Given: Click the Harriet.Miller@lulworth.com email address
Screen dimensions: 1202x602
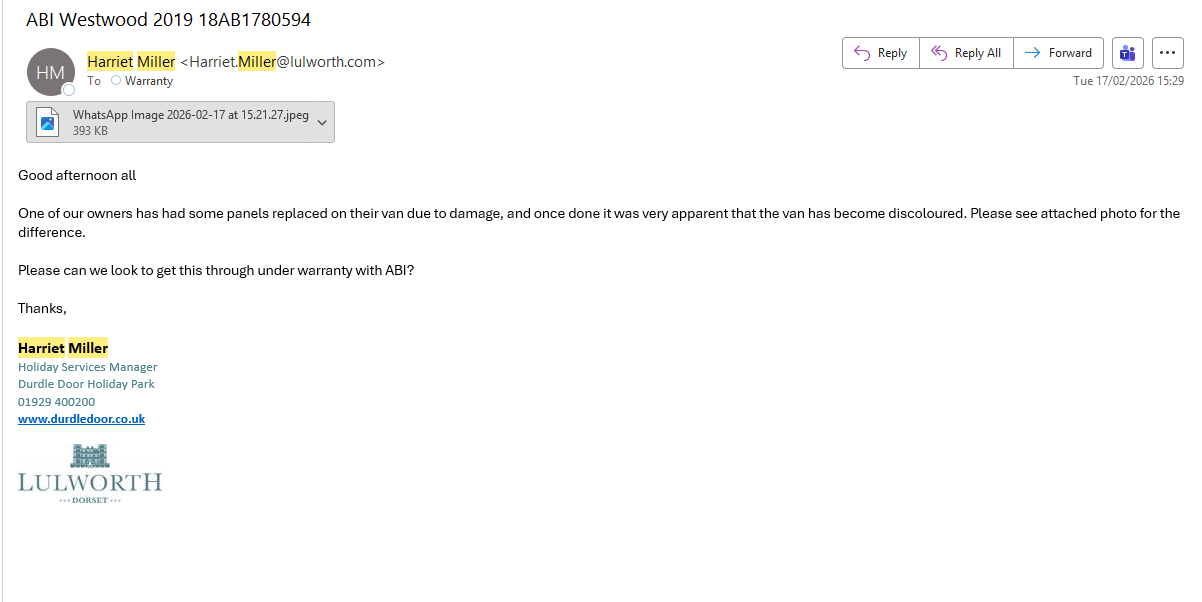Looking at the screenshot, I should [x=282, y=62].
